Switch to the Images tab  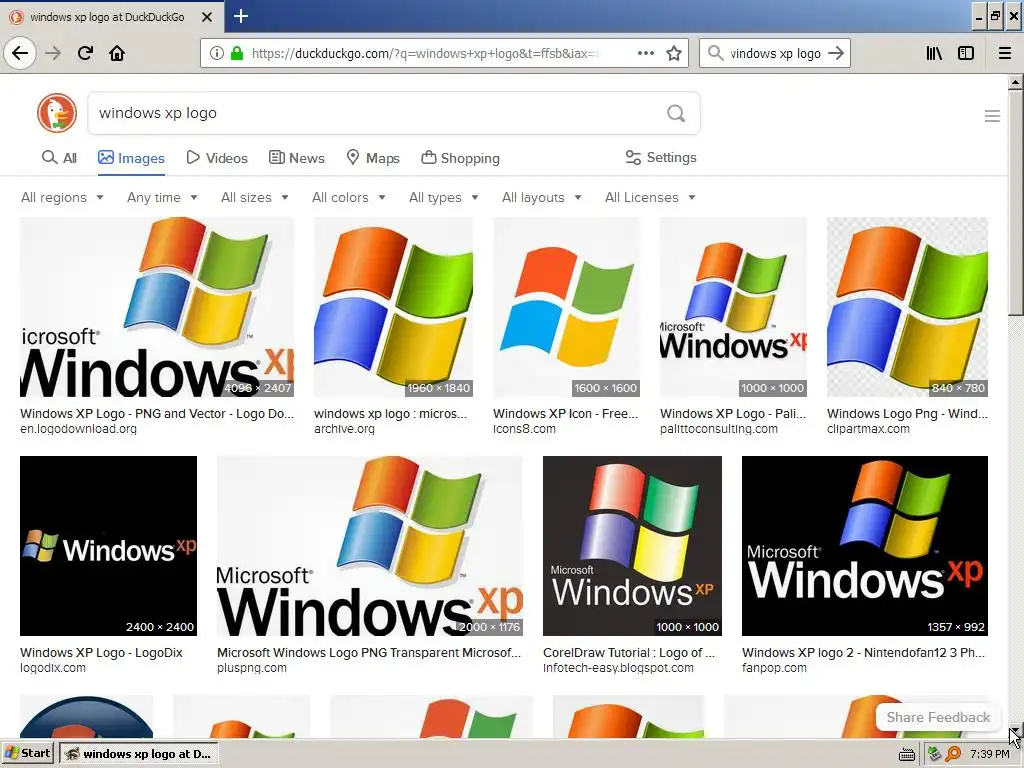[131, 158]
